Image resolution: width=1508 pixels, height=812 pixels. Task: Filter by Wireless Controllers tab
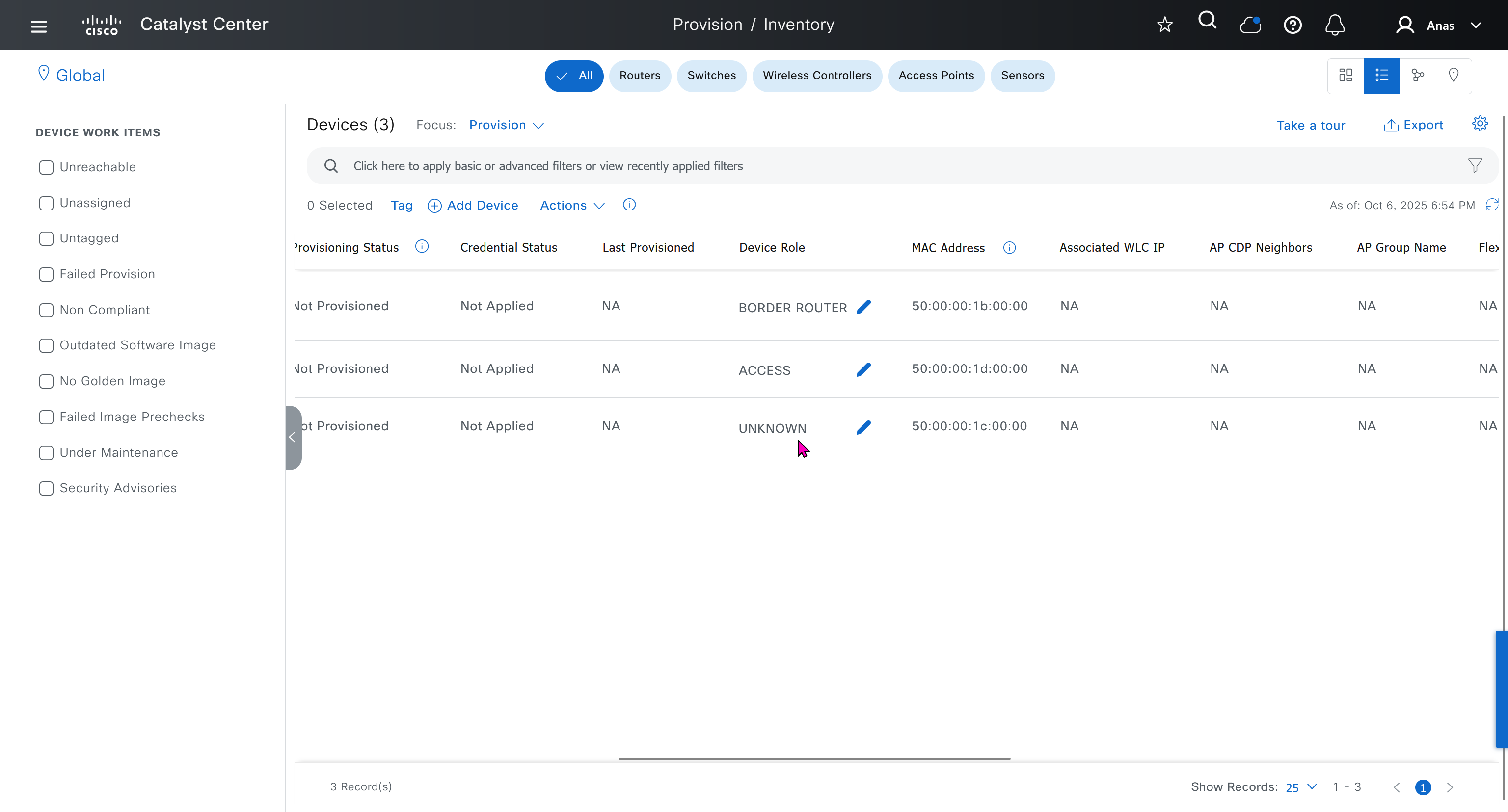[x=817, y=76]
